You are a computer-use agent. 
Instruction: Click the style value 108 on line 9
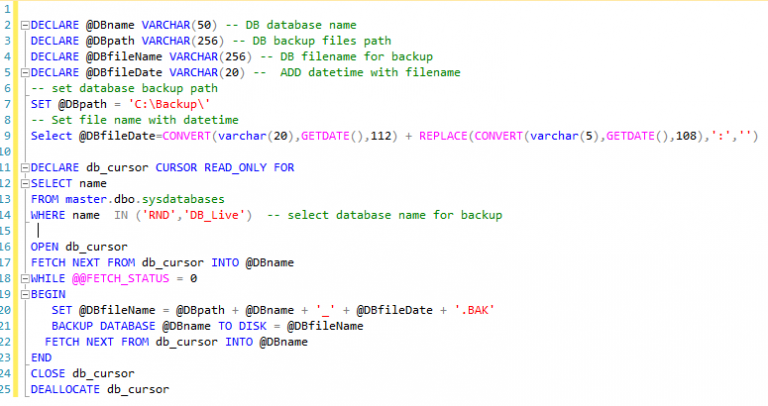coord(686,136)
